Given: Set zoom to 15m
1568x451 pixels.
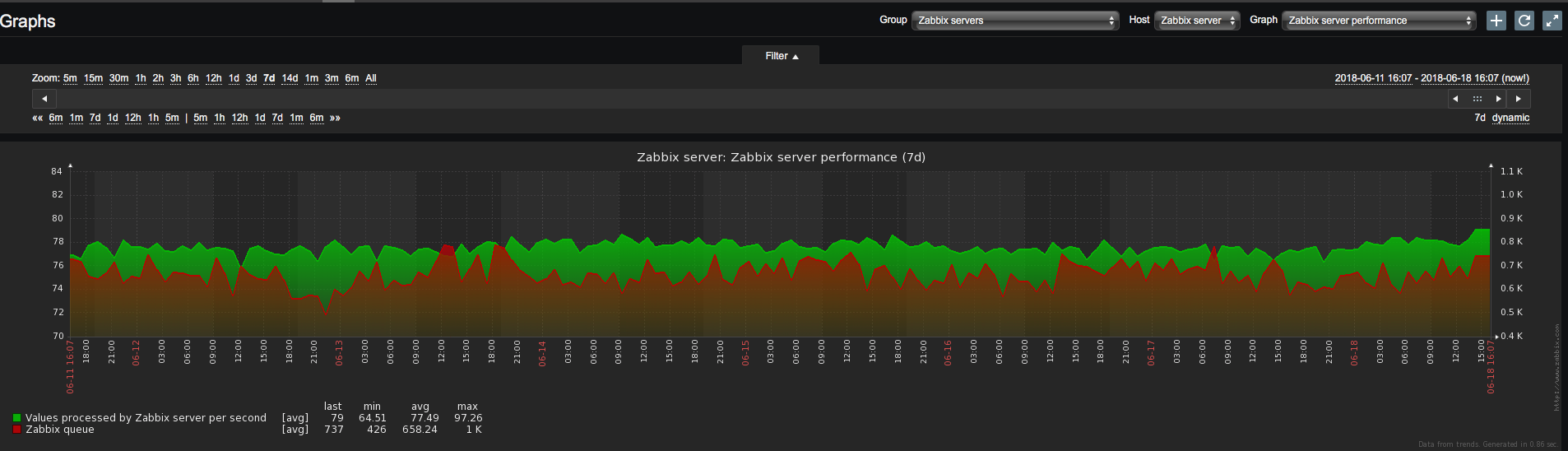Looking at the screenshot, I should pos(93,78).
